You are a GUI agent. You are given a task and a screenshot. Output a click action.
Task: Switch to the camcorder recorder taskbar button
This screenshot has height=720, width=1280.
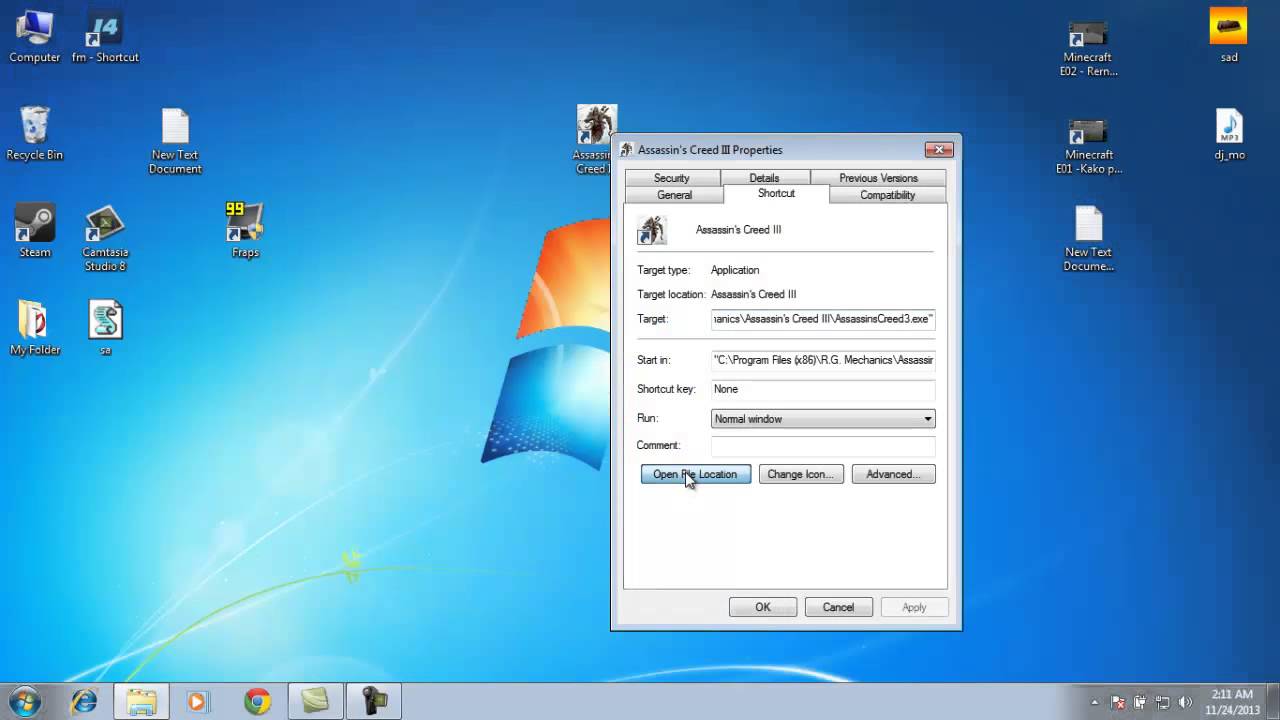coord(373,701)
